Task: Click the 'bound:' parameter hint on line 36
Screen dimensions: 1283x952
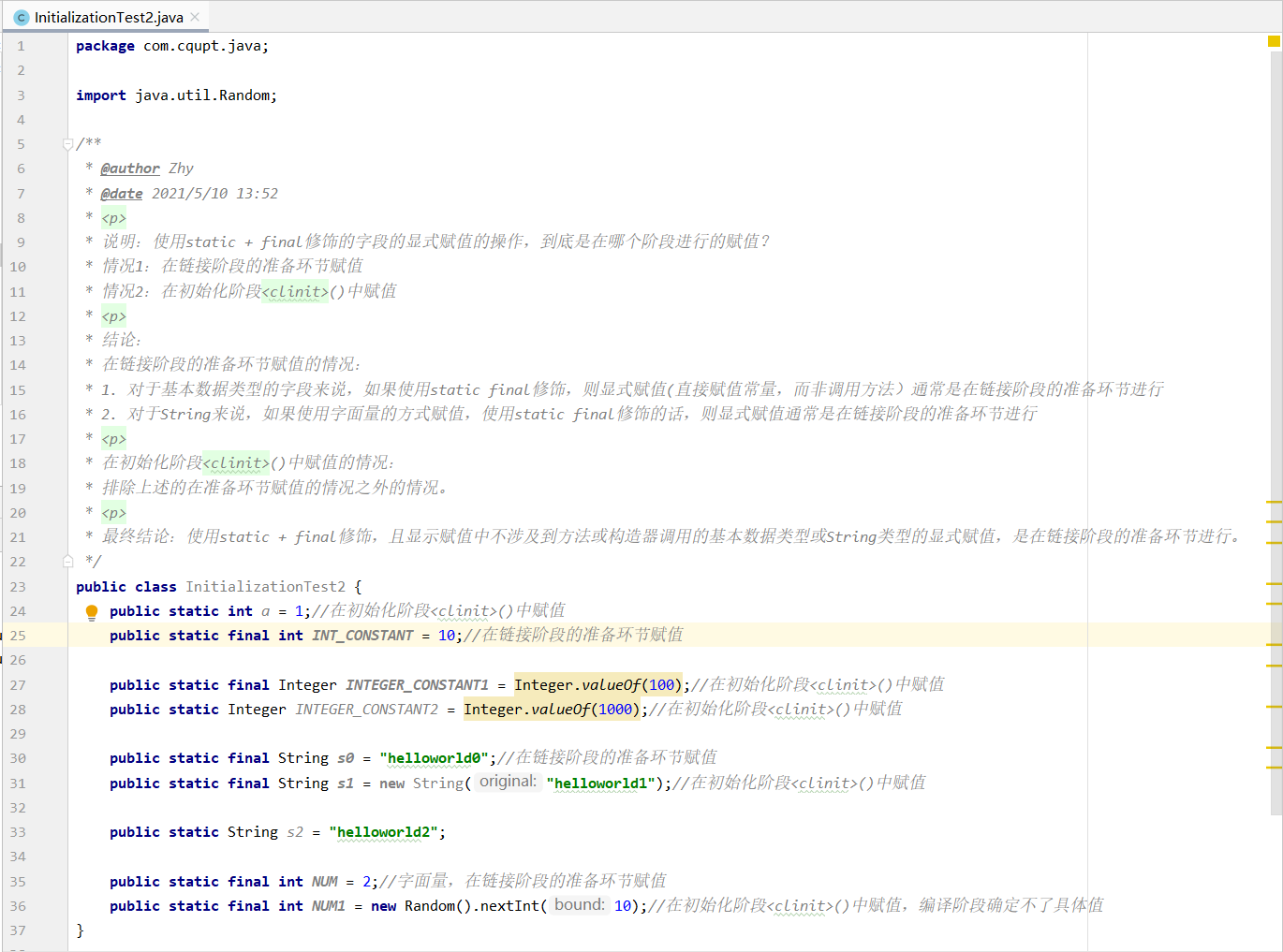Action: [x=580, y=905]
